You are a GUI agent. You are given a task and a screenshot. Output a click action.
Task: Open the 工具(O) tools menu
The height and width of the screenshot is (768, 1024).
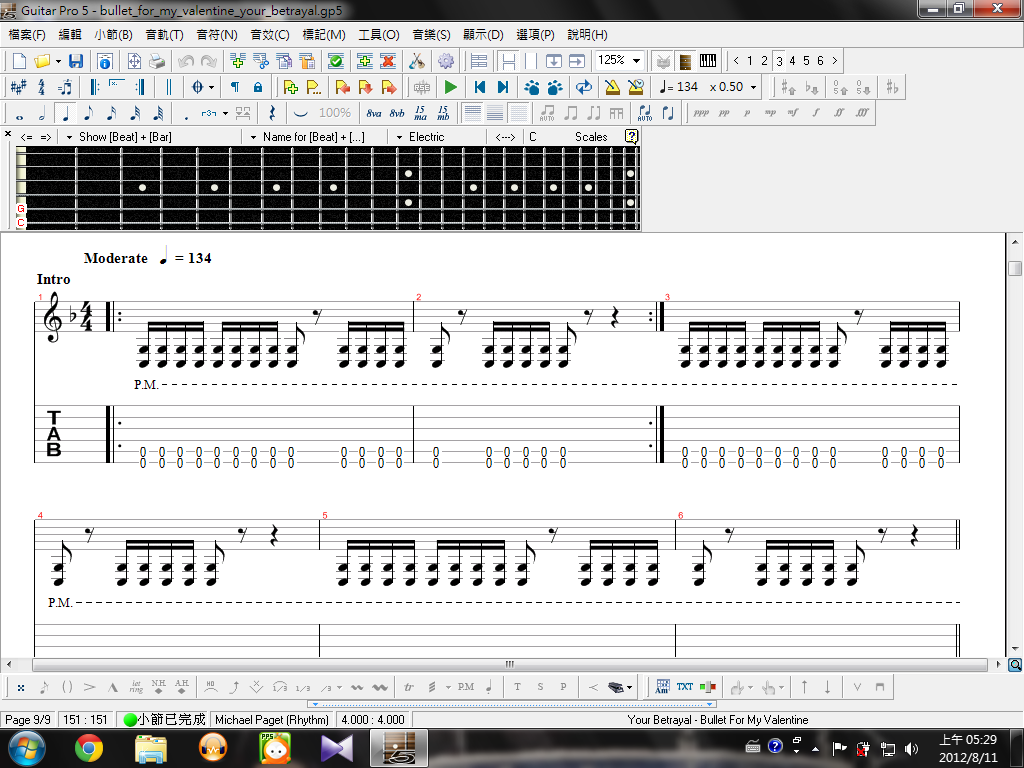[x=379, y=35]
